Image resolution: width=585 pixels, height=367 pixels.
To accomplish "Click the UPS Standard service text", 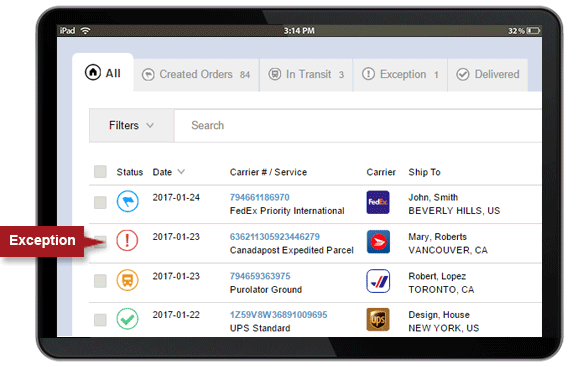I will coord(260,328).
